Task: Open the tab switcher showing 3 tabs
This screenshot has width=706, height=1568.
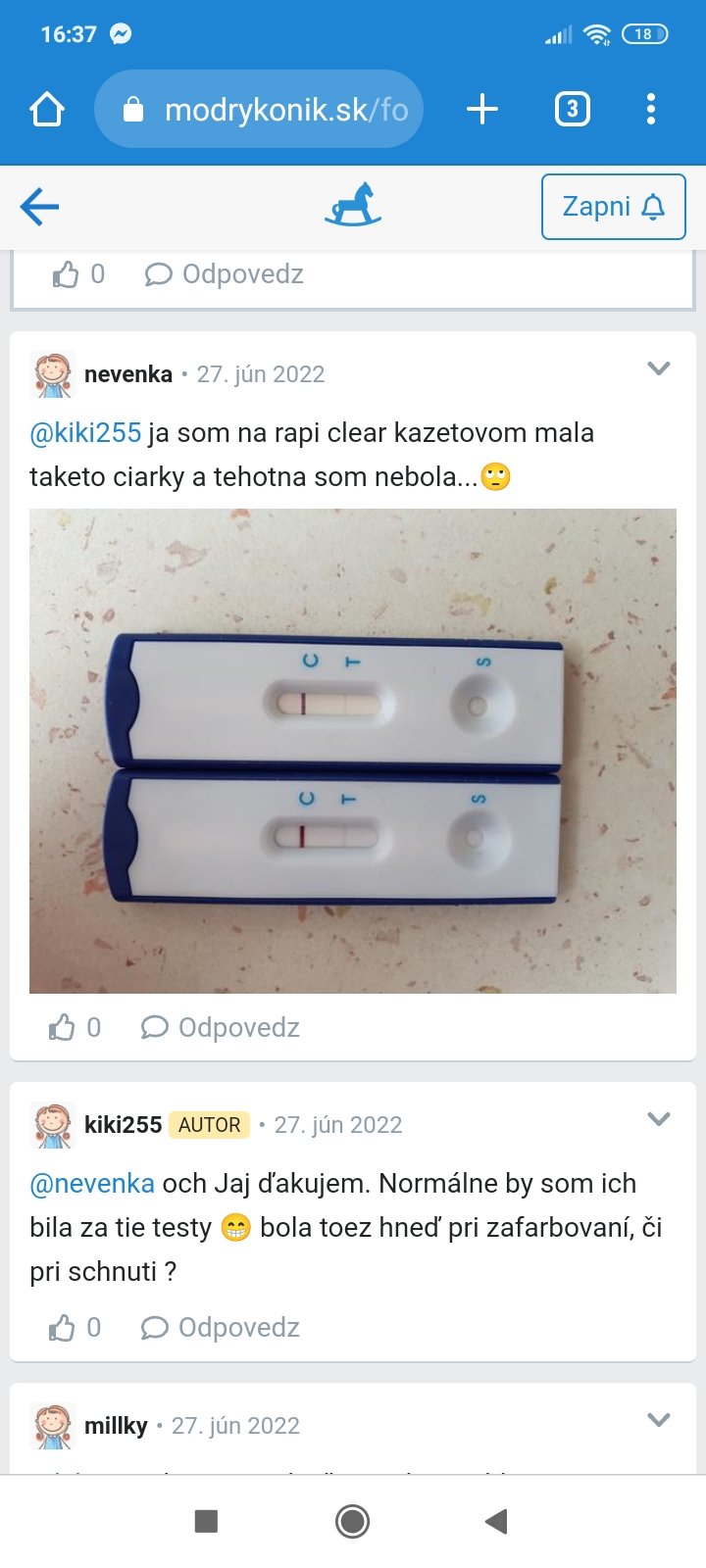Action: [x=573, y=109]
